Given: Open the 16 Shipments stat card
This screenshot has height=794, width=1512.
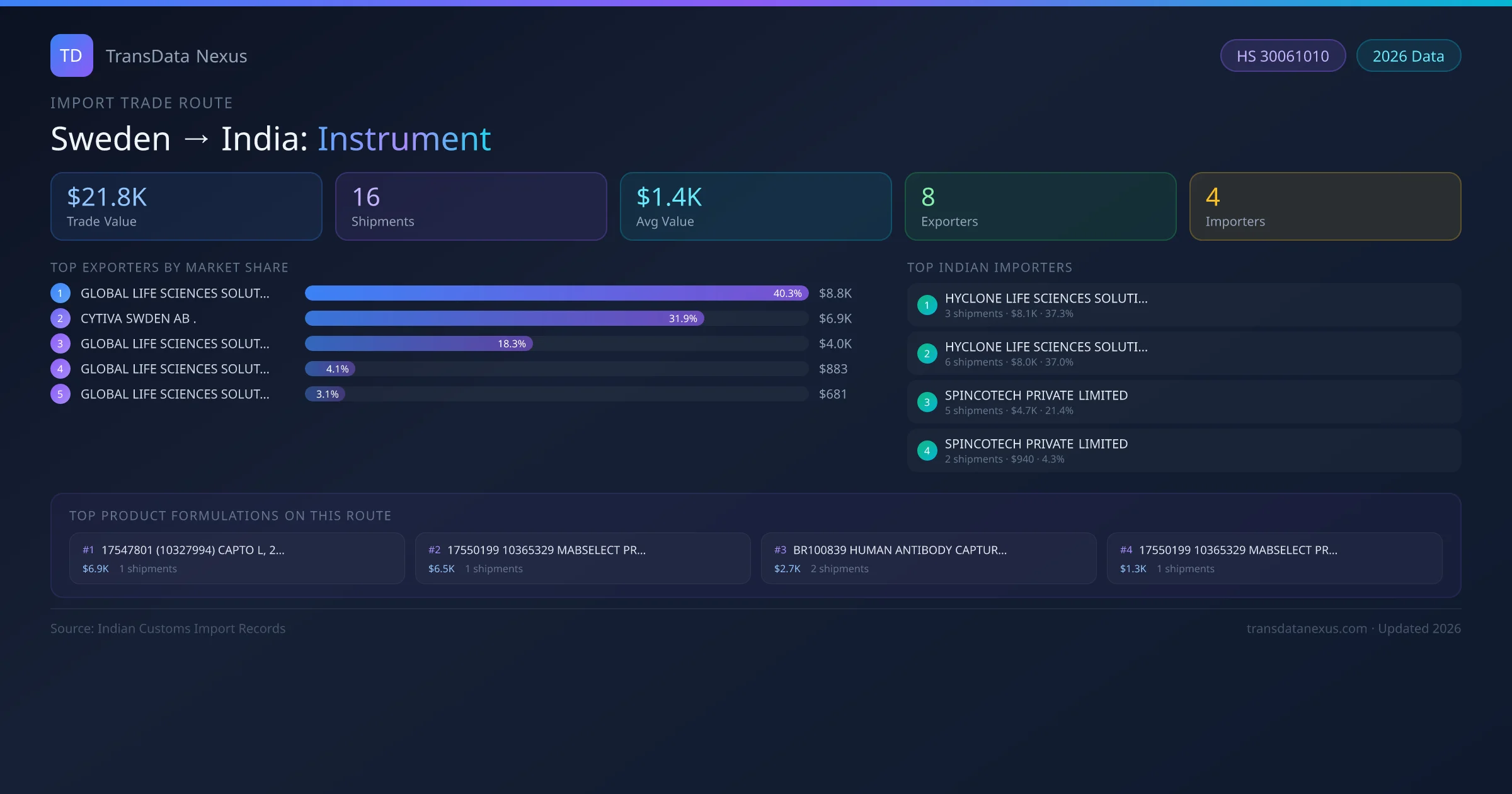Looking at the screenshot, I should [x=471, y=207].
